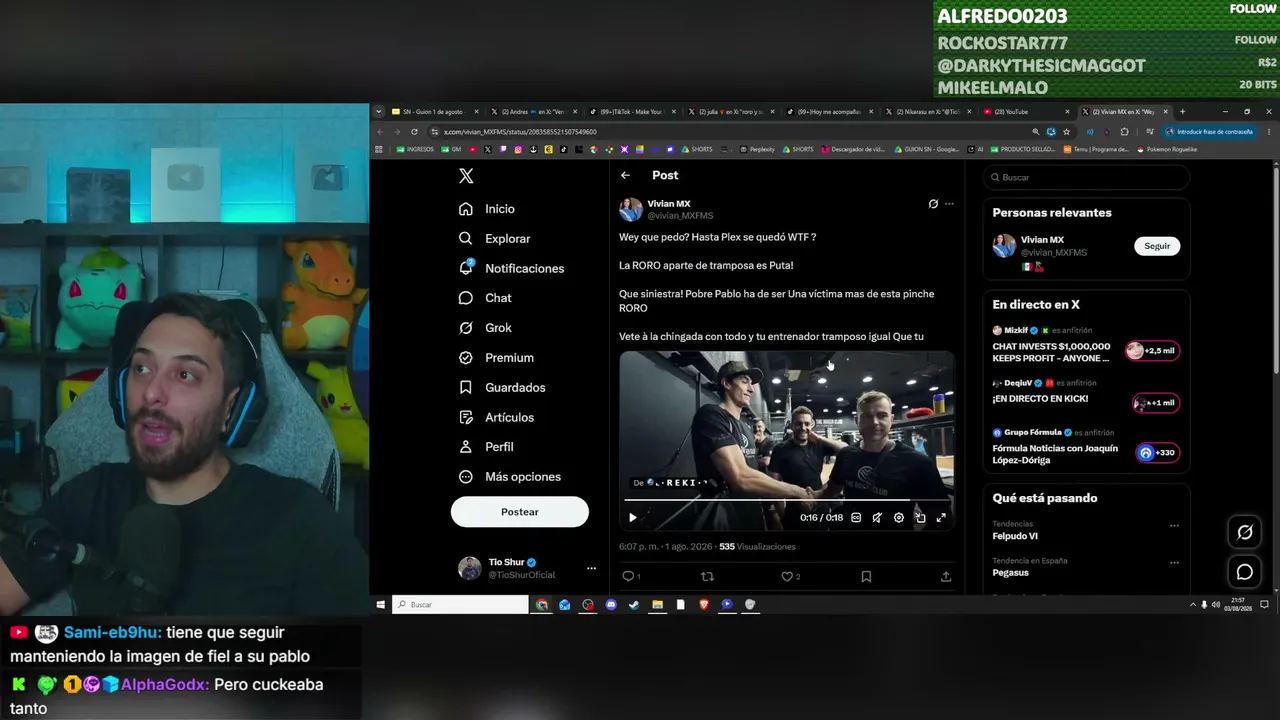Open the post's three-dot more menu
The image size is (1280, 720).
click(x=949, y=204)
